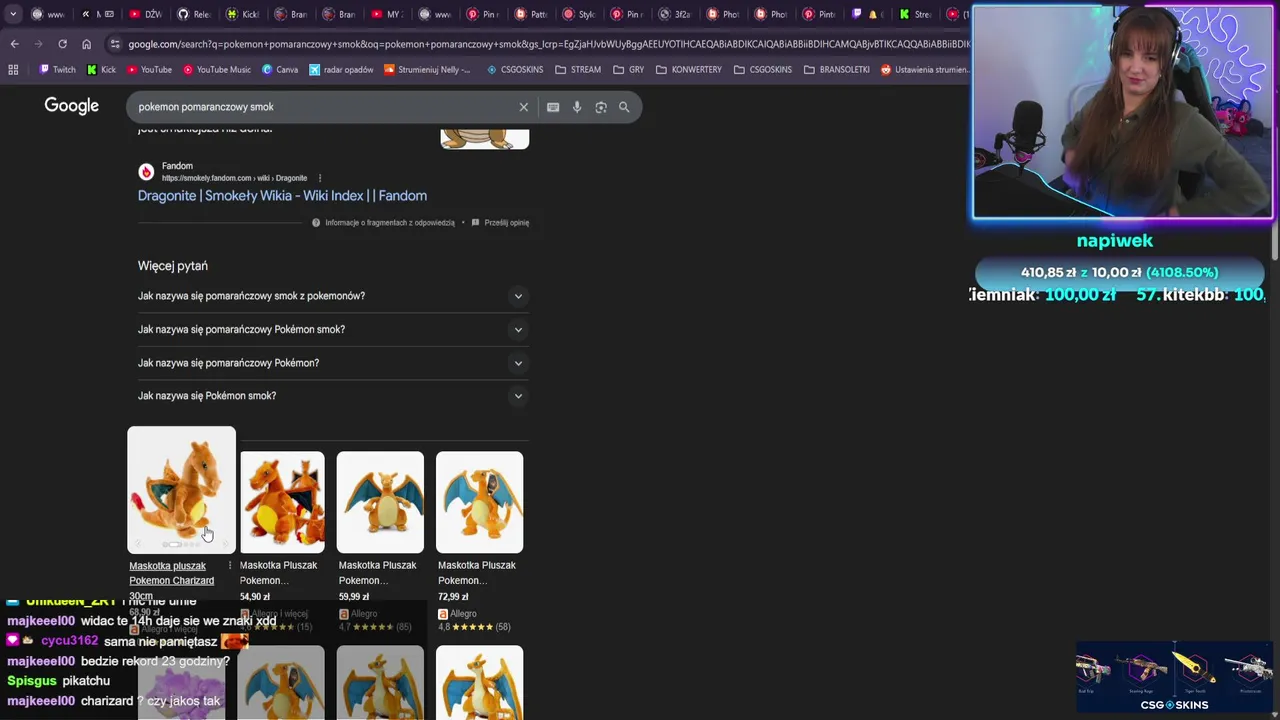The image size is (1280, 720).
Task: Click the '54,90 zł' price text
Action: point(255,597)
